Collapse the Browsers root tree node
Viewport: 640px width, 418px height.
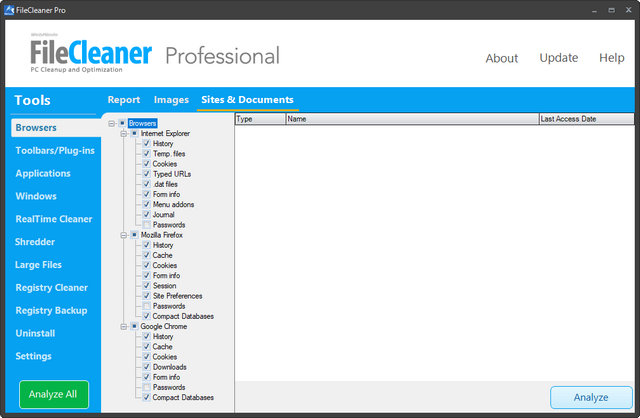point(111,123)
